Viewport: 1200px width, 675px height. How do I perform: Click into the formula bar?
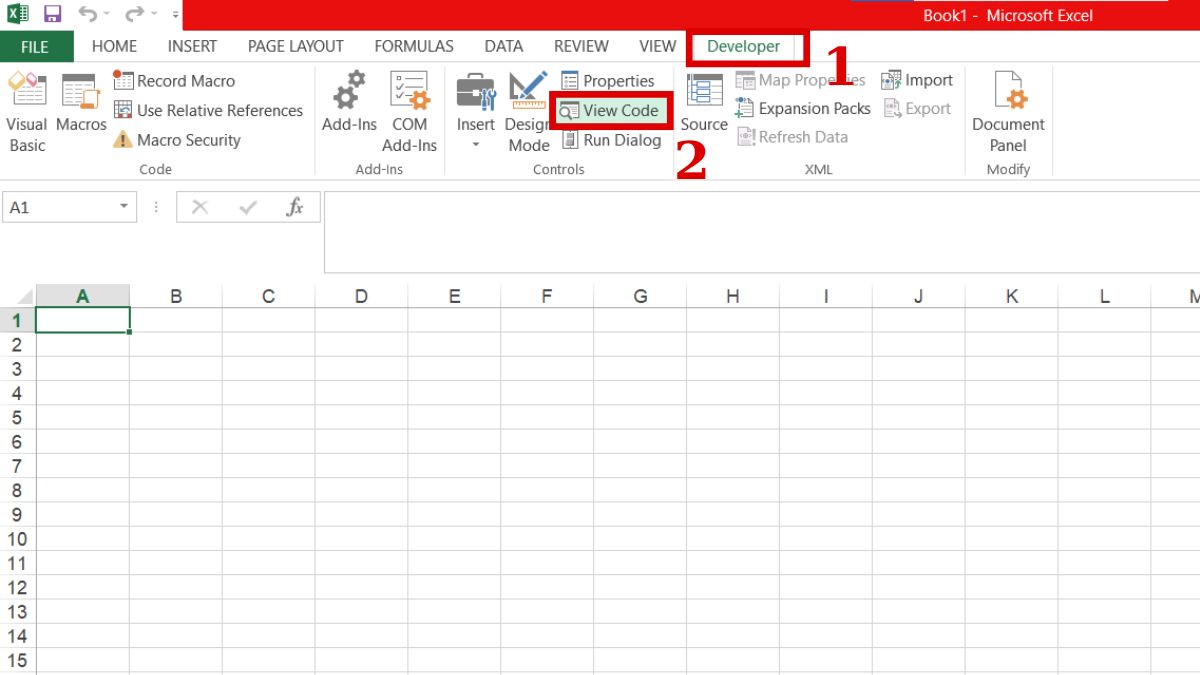coord(762,232)
